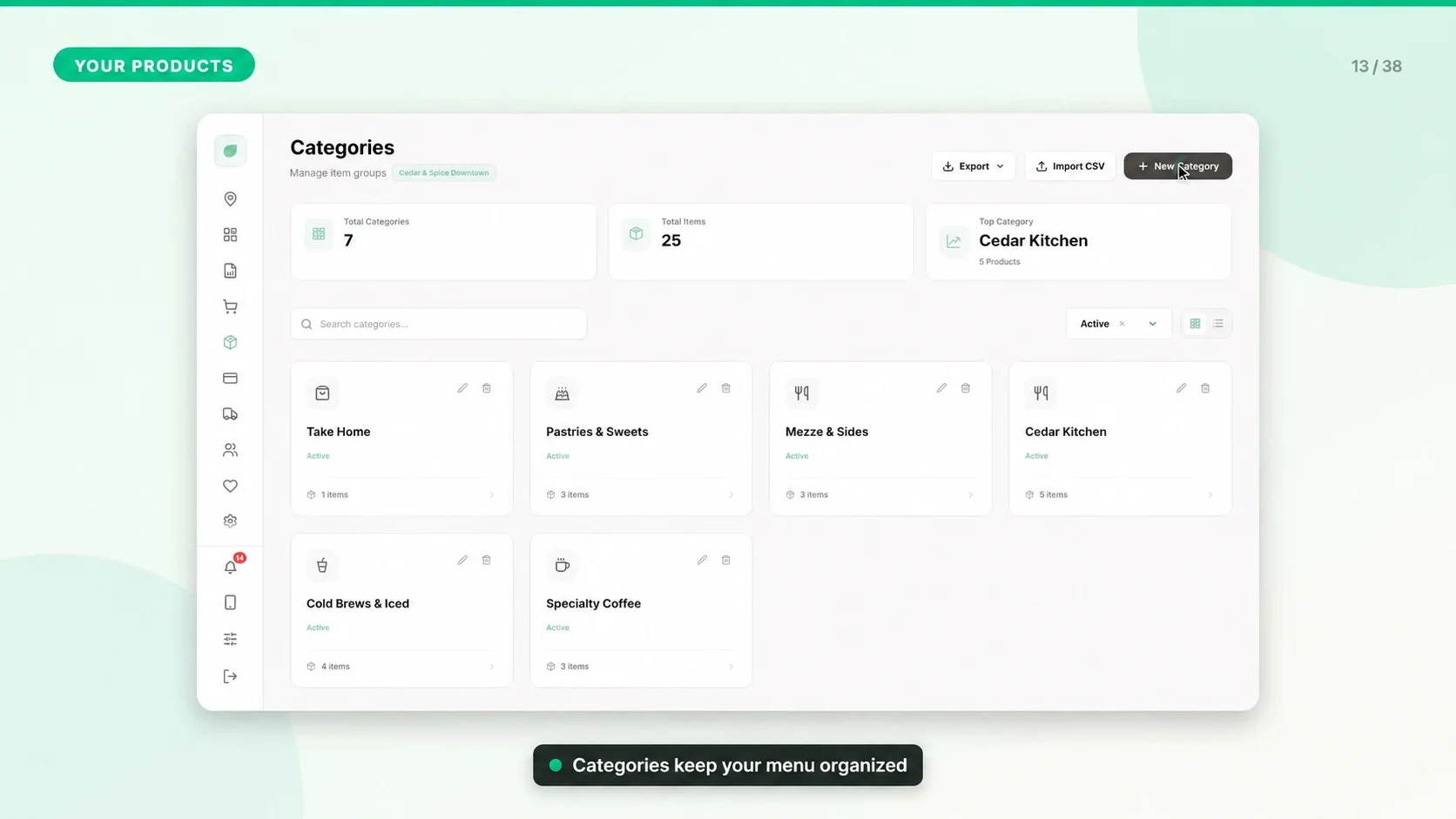
Task: Open the sliders preferences sidebar icon
Action: point(230,639)
